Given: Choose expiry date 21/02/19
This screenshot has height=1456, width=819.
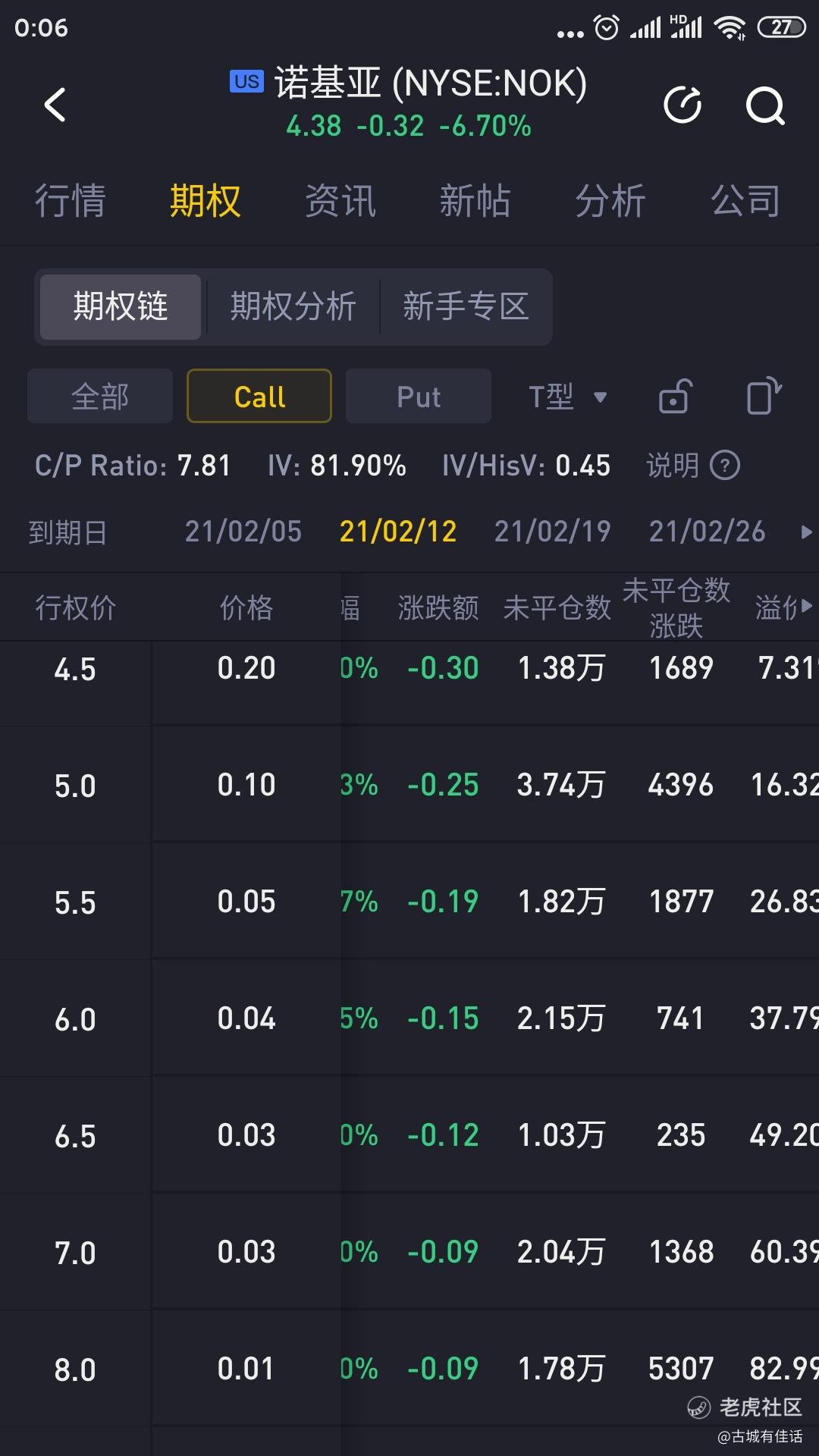Looking at the screenshot, I should (x=552, y=532).
